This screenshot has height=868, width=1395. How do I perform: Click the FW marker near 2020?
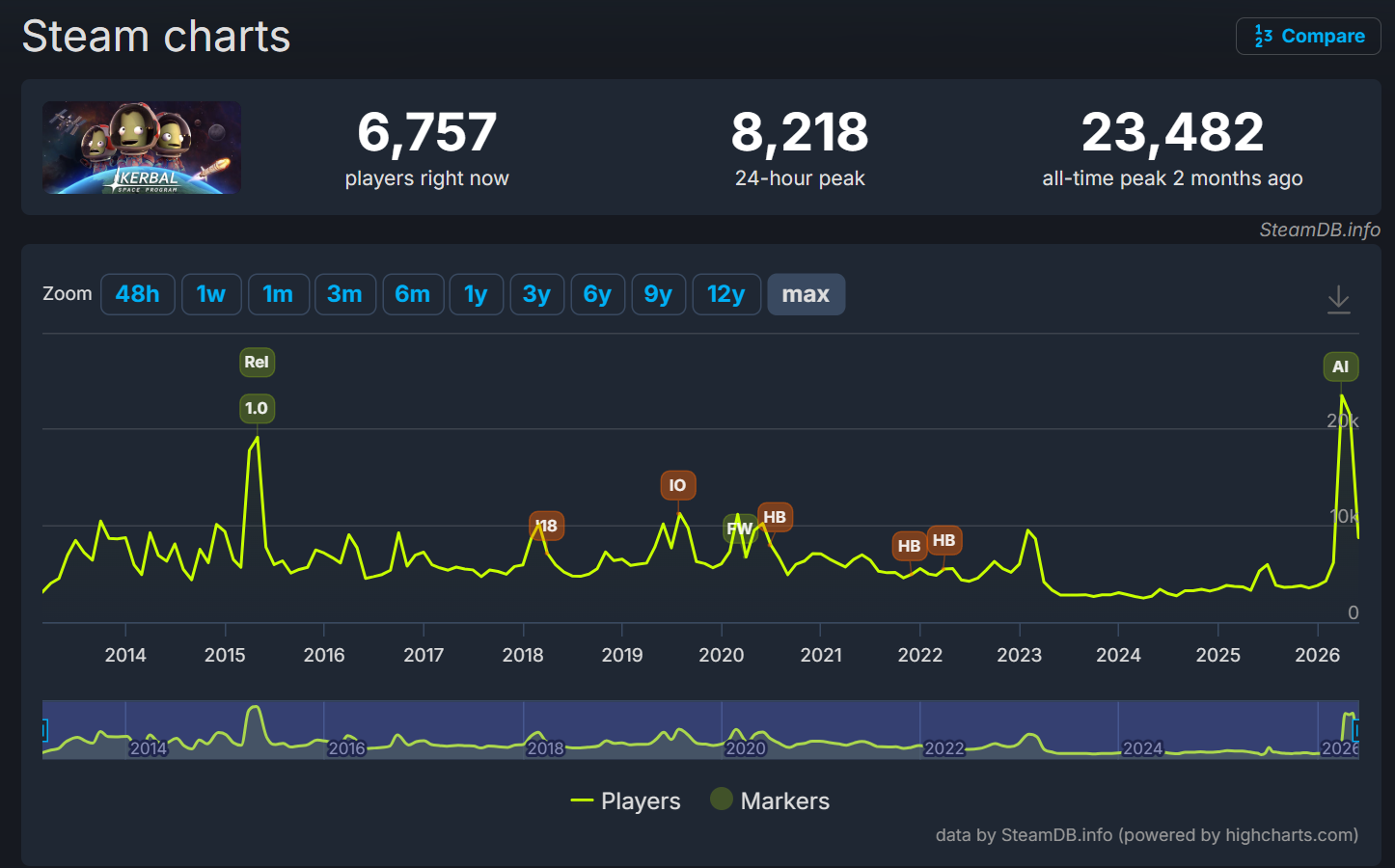coord(740,529)
